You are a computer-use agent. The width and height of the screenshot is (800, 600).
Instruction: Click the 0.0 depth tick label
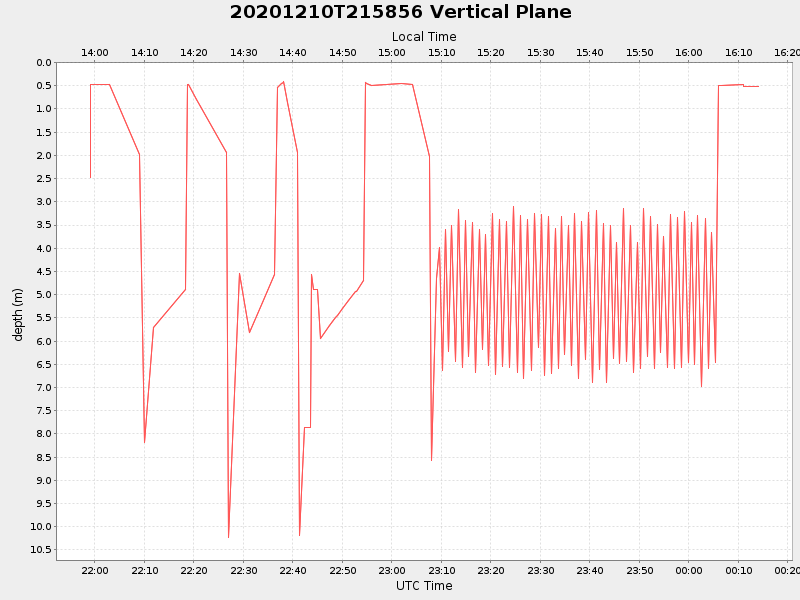44,63
